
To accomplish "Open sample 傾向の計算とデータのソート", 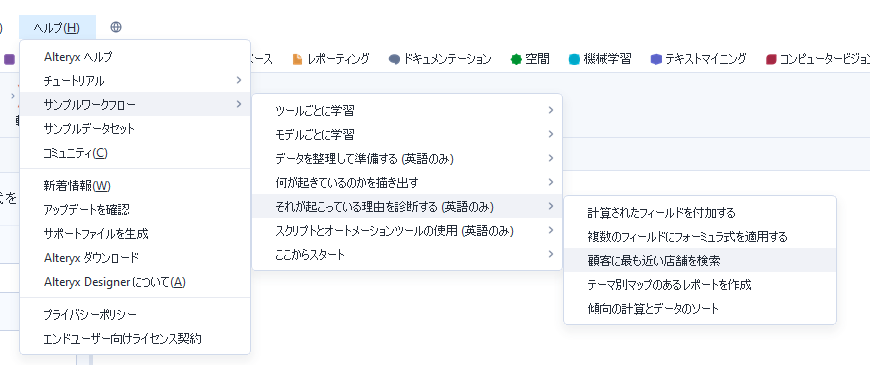I will (x=700, y=308).
